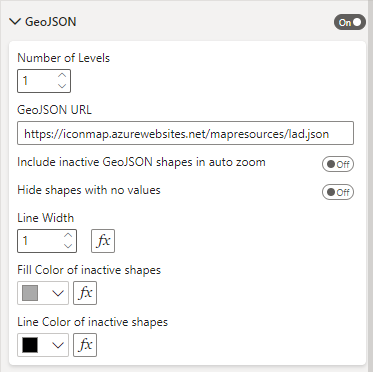Enable Include inactive GeoJSON shapes in auto zoom
Screen dimensions: 373x372
coord(338,165)
